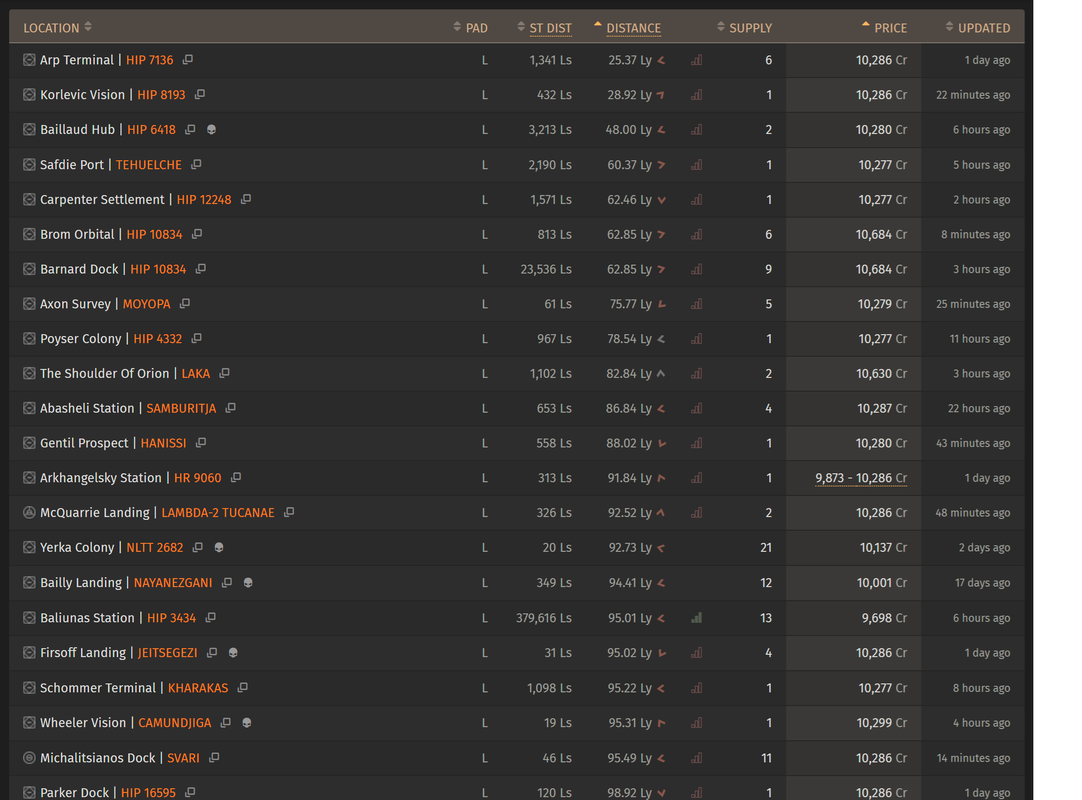Copy LAKA system name icon
The height and width of the screenshot is (800, 1082).
coord(224,373)
